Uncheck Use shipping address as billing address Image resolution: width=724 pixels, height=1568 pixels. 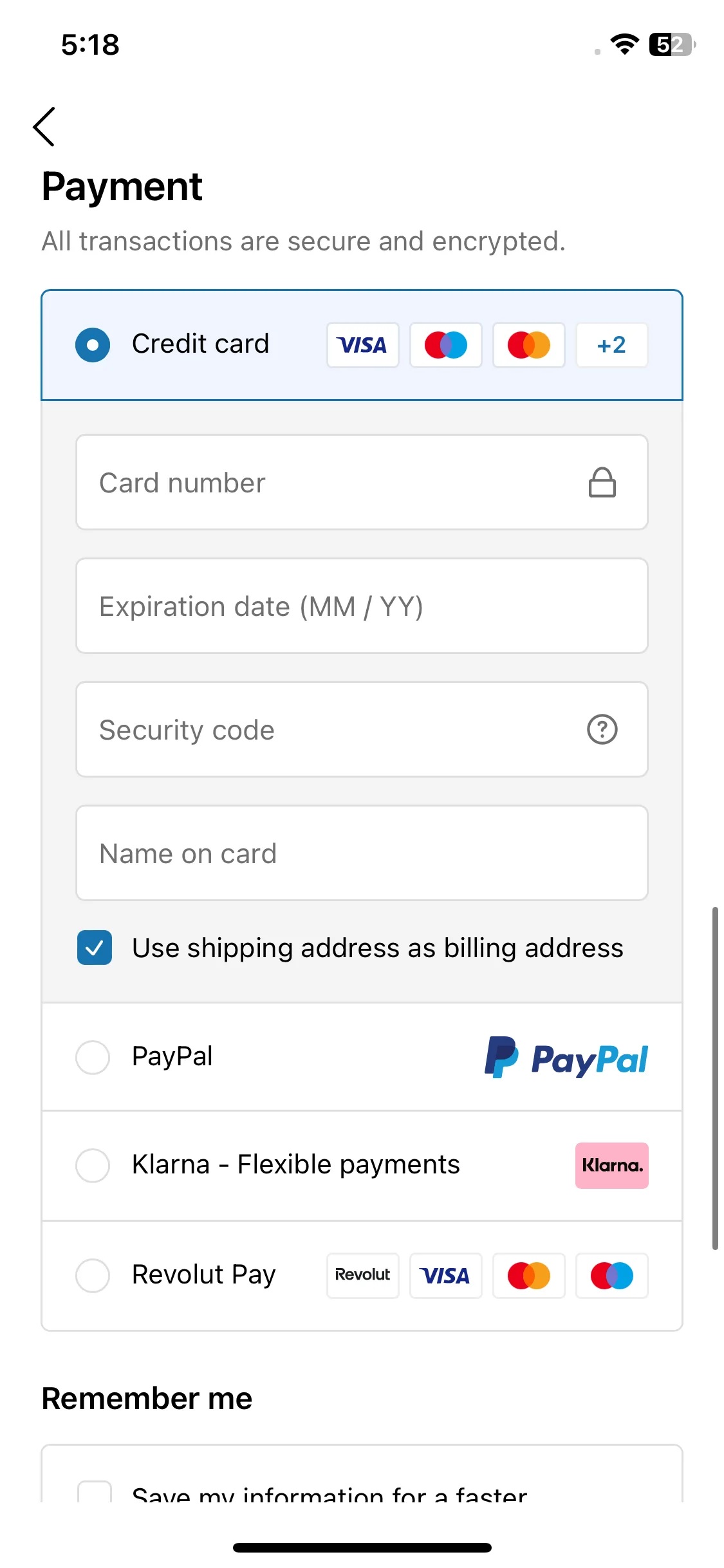tap(95, 947)
